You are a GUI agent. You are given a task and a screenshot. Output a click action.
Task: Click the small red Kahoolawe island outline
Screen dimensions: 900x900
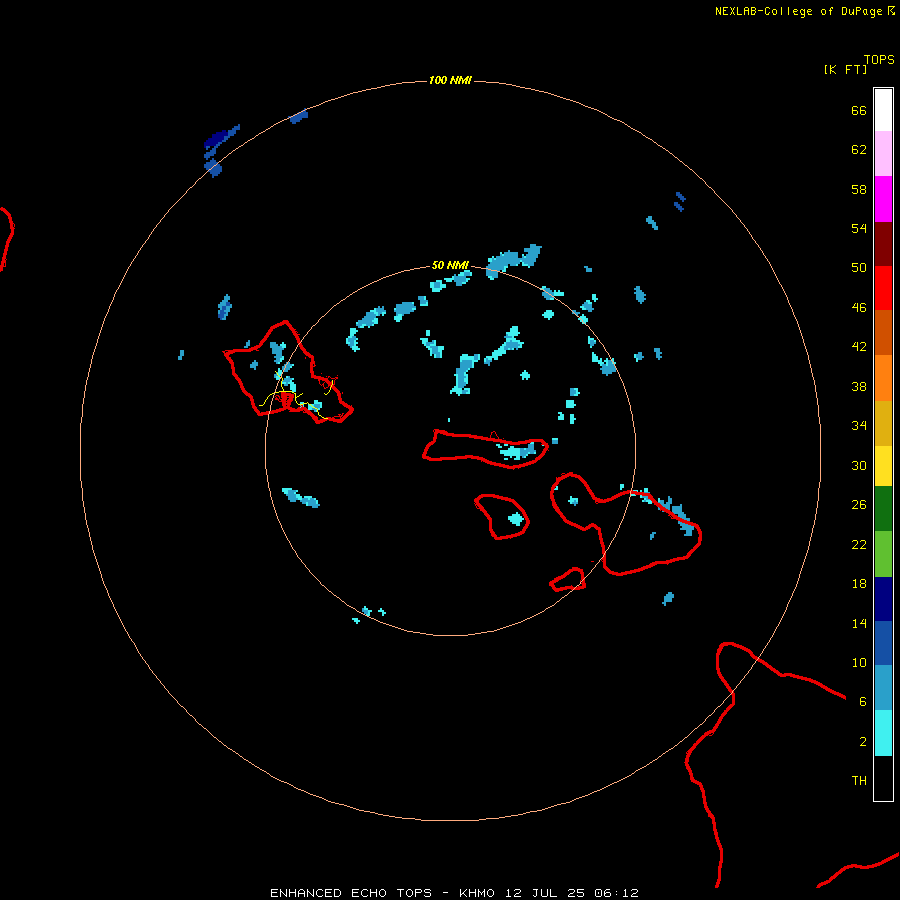[568, 580]
